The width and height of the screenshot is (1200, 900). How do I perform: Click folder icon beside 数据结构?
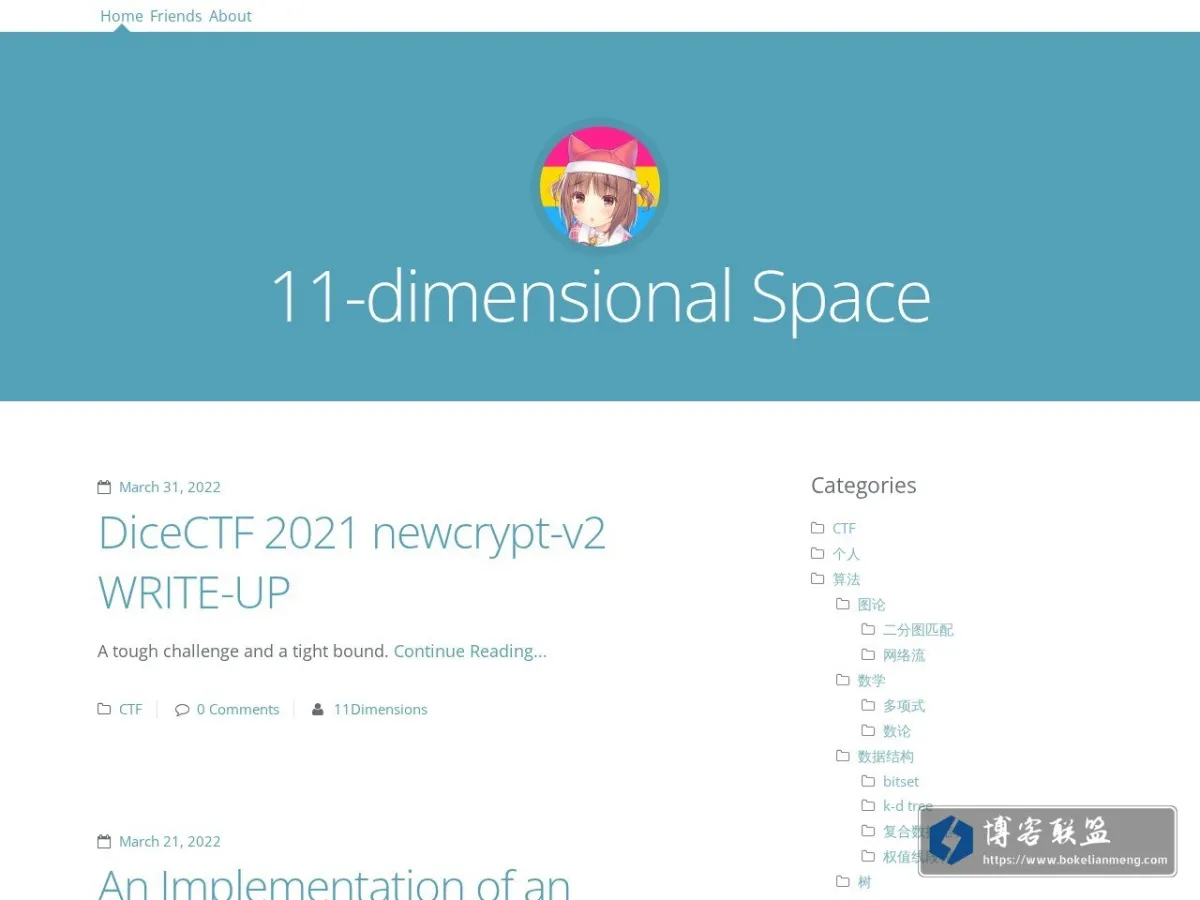[843, 756]
